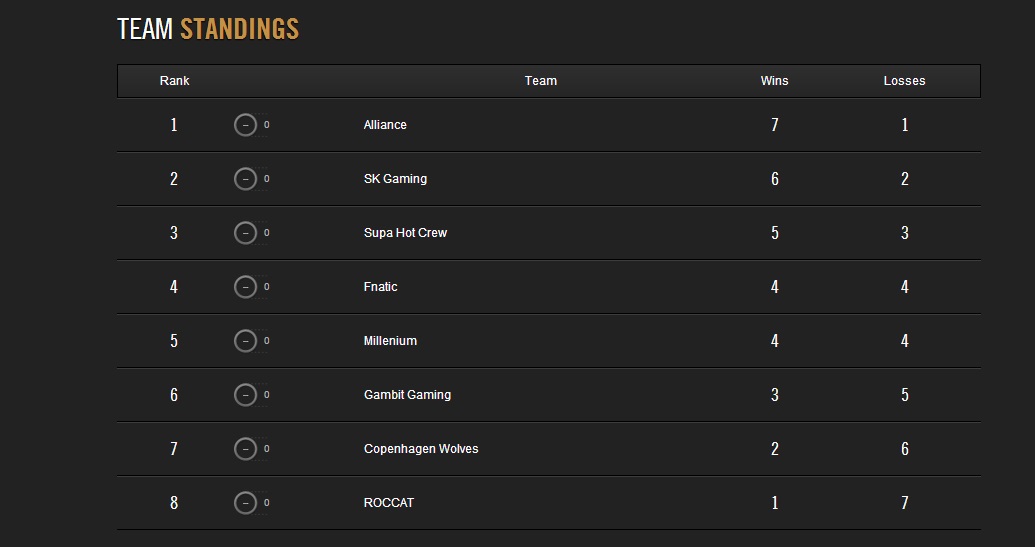Select the rank change circle for Supa Hot Crew

(245, 233)
